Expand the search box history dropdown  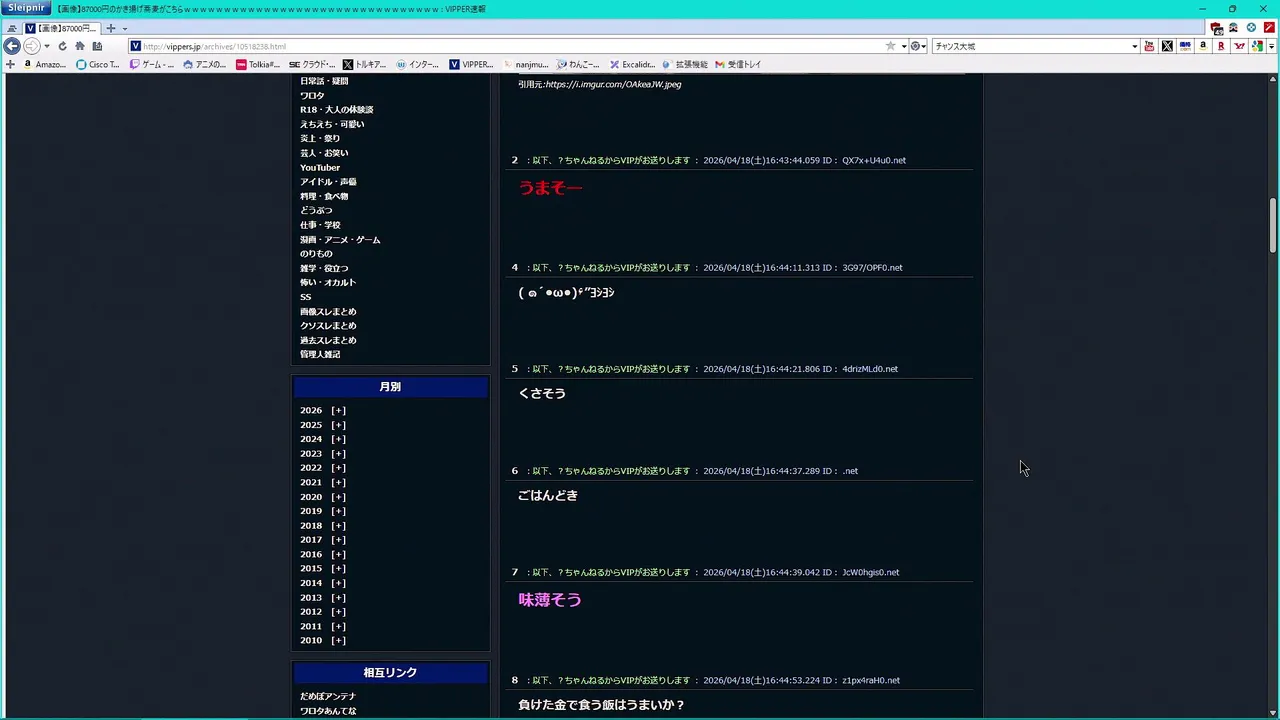point(1134,46)
